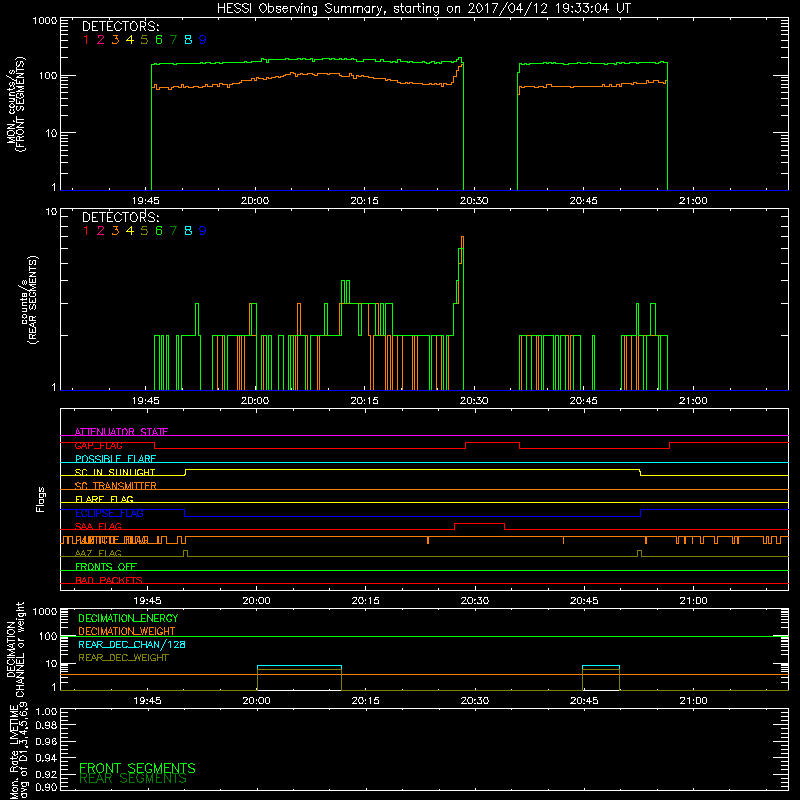Viewport: 800px width, 800px height.
Task: Click '1000' y-axis value on front segments panel
Action: coord(45,21)
